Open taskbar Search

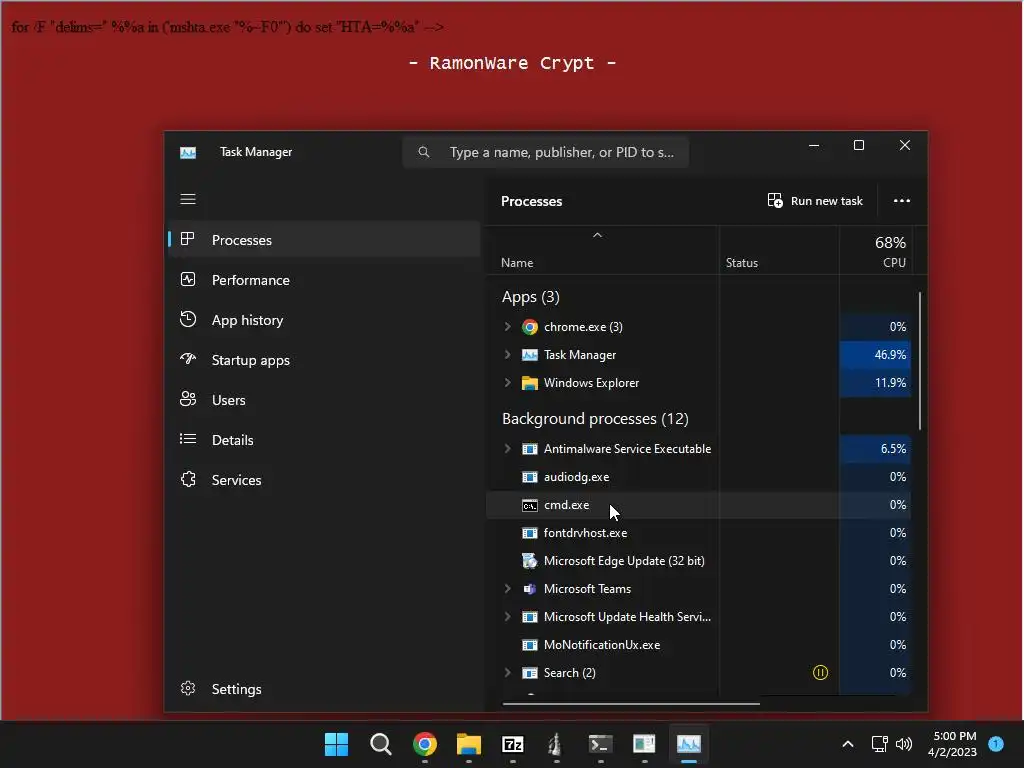pos(381,744)
